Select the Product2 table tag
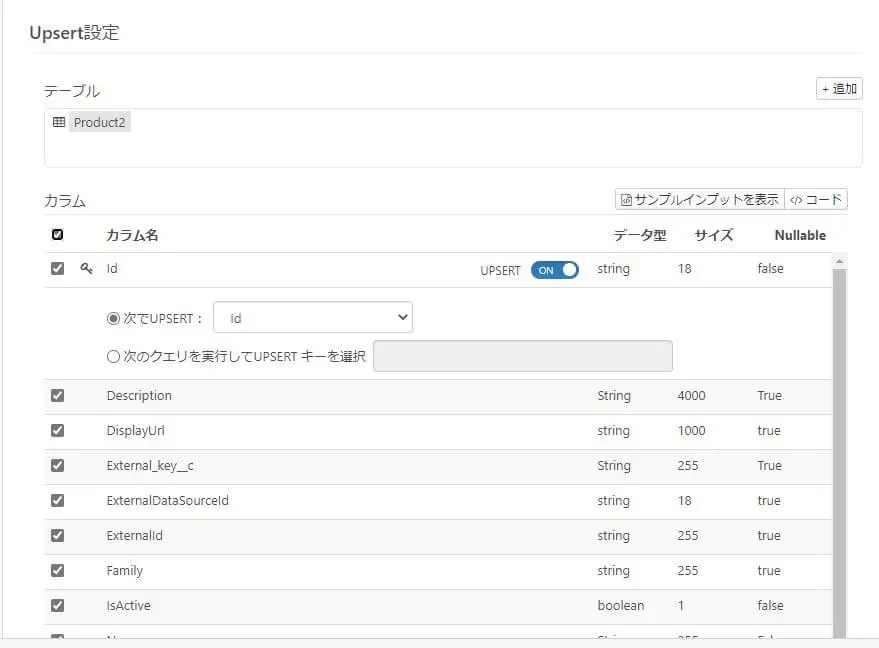This screenshot has height=648, width=879. pos(99,122)
